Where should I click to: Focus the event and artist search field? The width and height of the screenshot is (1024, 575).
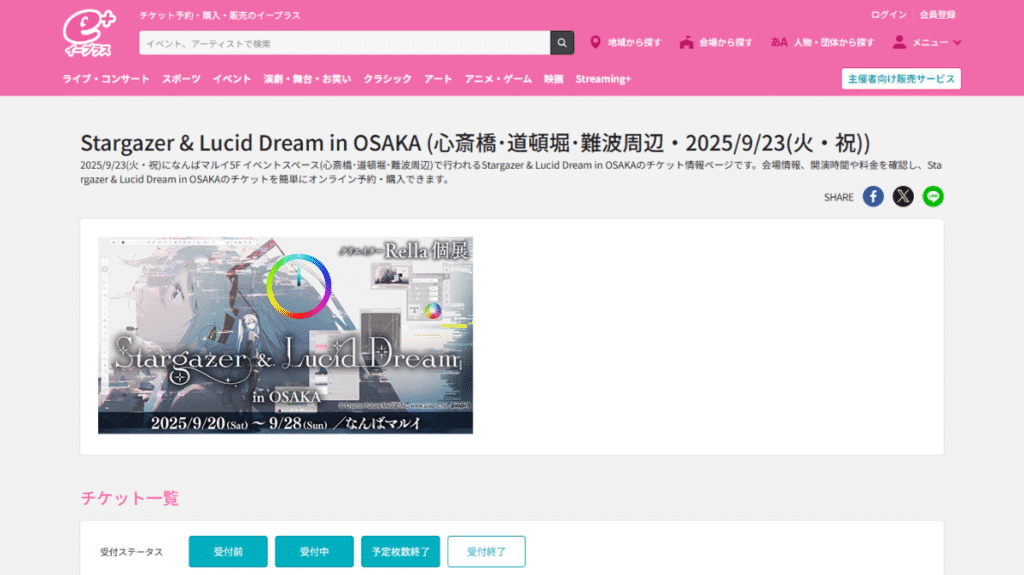point(345,43)
